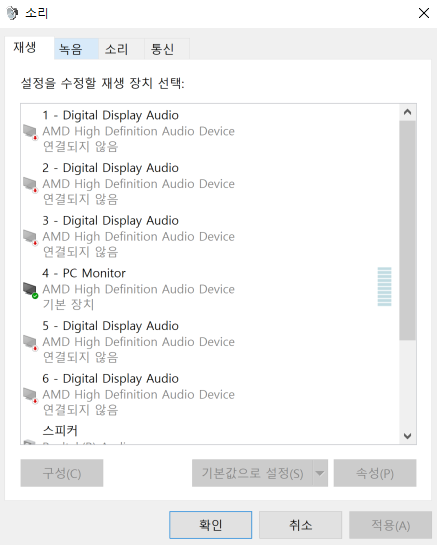Select the 3 - Digital Display Audio device icon
The width and height of the screenshot is (437, 545).
click(31, 238)
